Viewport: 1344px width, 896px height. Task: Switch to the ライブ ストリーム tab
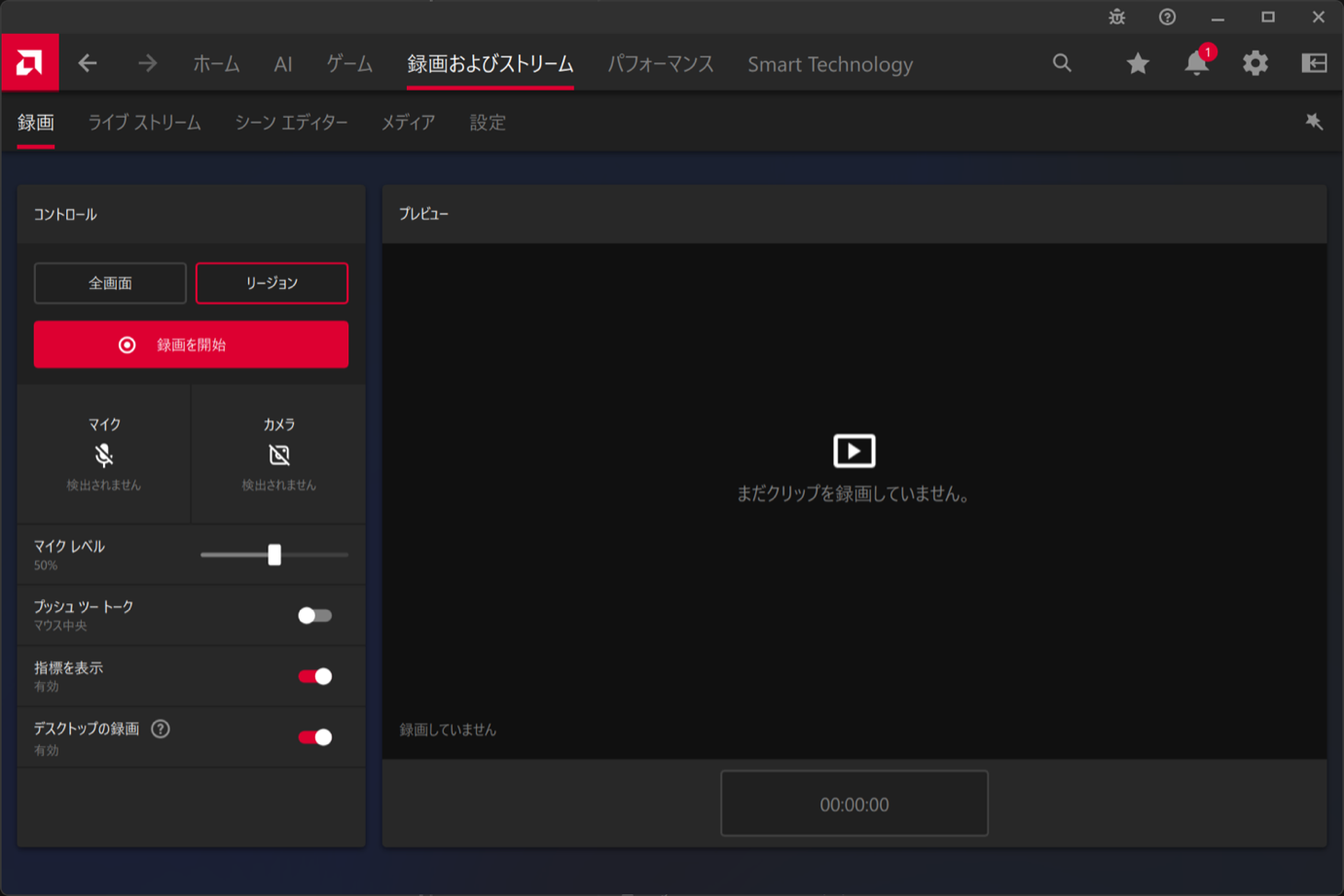coord(144,123)
